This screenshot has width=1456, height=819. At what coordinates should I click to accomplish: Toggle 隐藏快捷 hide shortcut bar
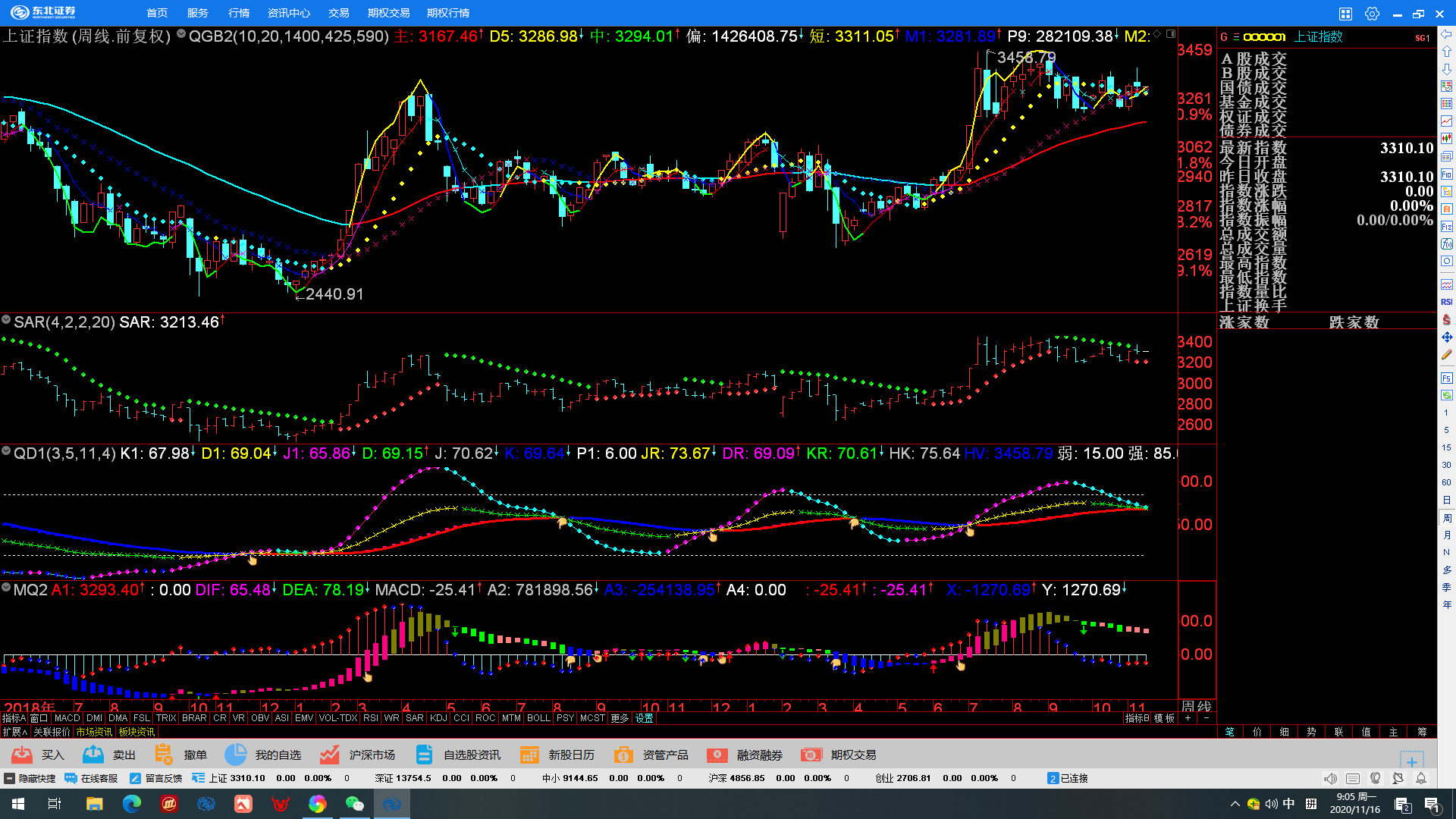[30, 778]
